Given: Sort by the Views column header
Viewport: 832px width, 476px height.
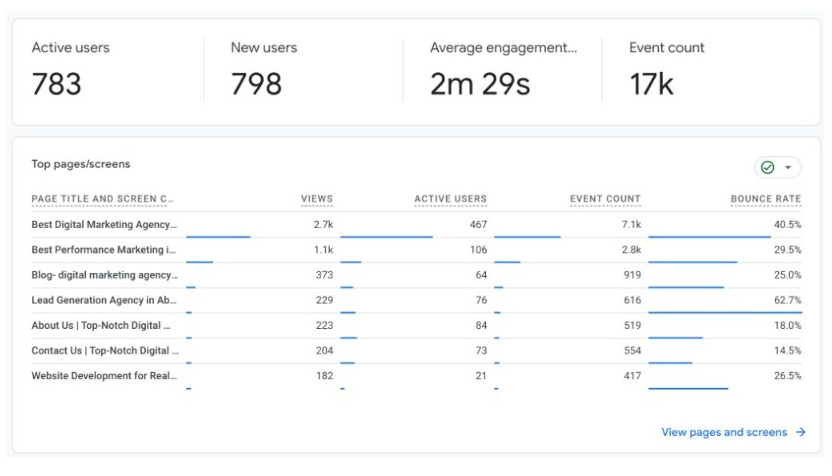Looking at the screenshot, I should [316, 199].
